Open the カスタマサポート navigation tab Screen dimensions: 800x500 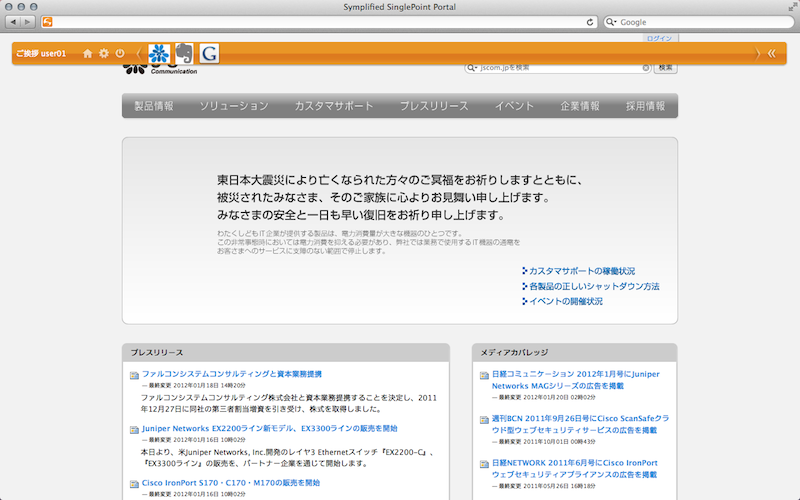tap(334, 106)
